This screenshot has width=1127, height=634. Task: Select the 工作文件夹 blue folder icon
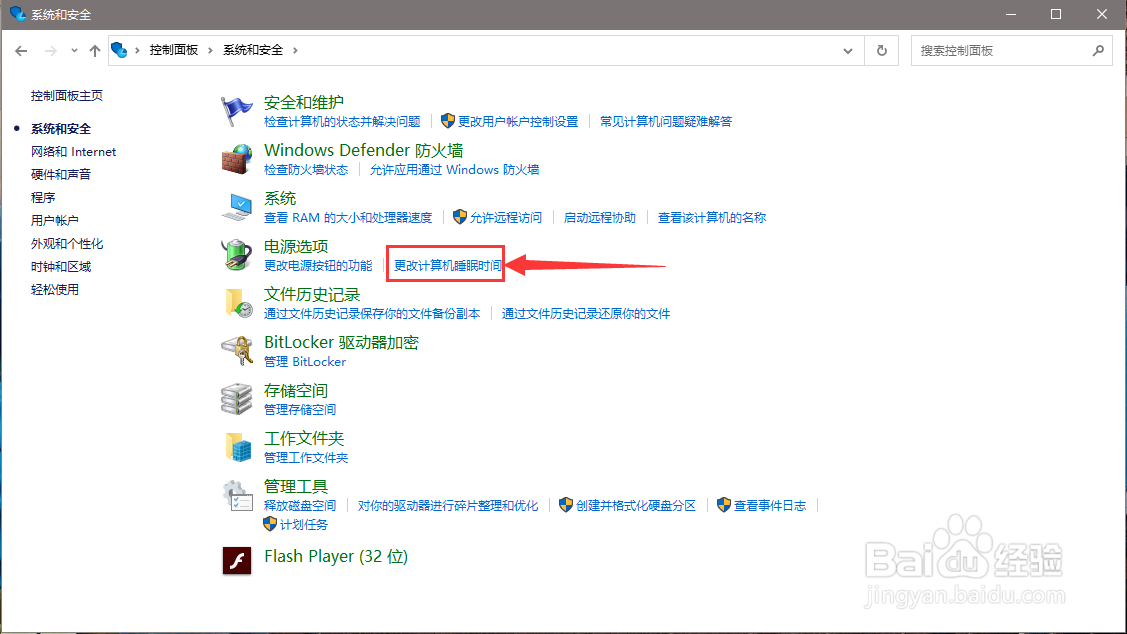click(x=237, y=447)
